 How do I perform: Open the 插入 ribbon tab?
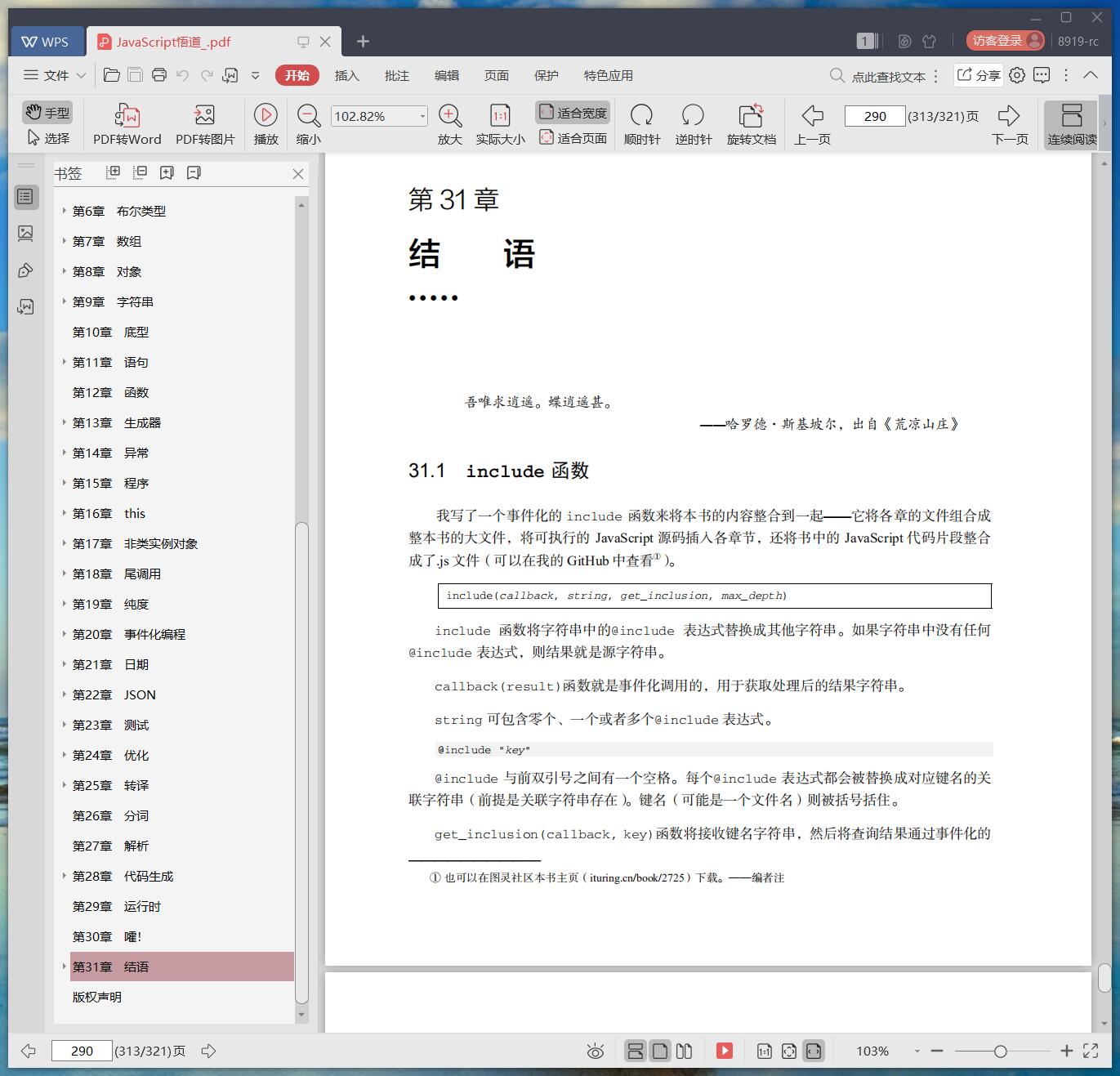(346, 75)
